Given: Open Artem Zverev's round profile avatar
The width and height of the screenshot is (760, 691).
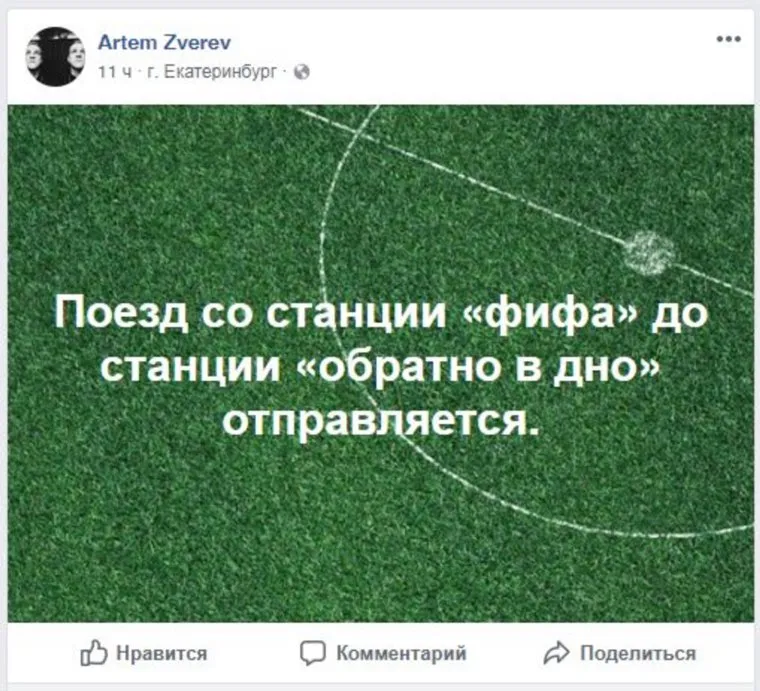Looking at the screenshot, I should click(55, 57).
